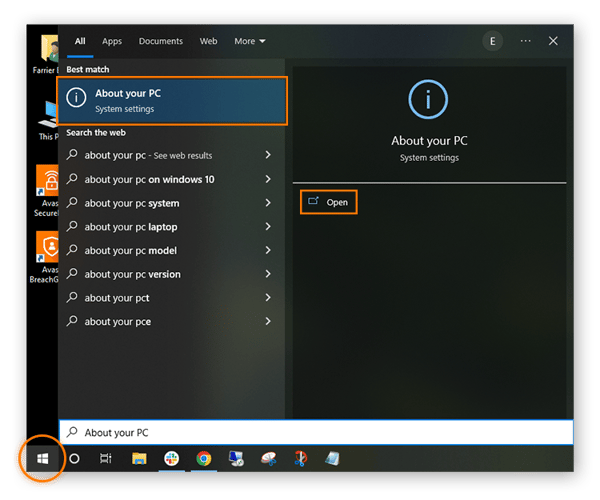Click 'About your PC' title in preview pane
The image size is (600, 500).
[x=429, y=141]
